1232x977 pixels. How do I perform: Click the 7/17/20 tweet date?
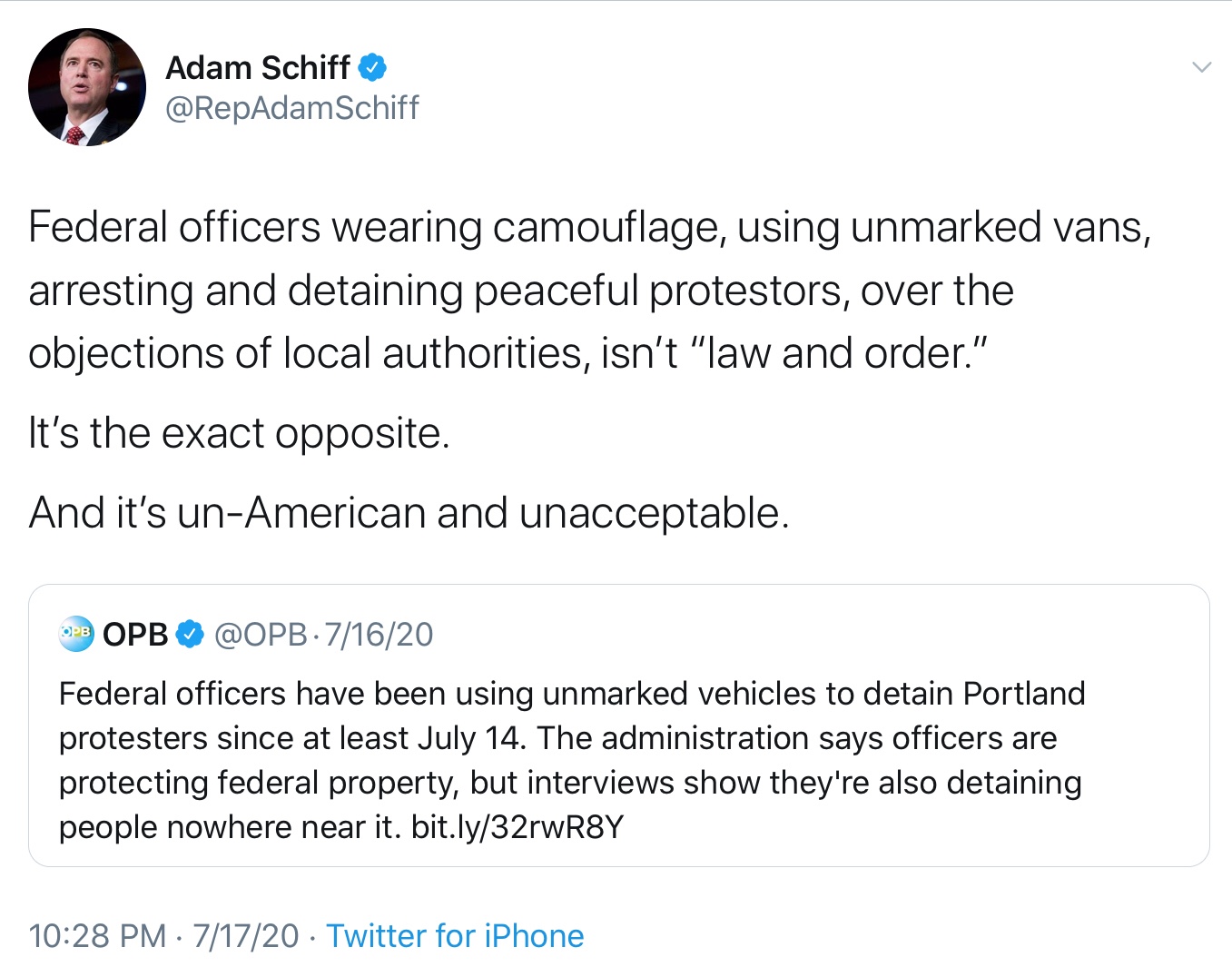pyautogui.click(x=245, y=936)
